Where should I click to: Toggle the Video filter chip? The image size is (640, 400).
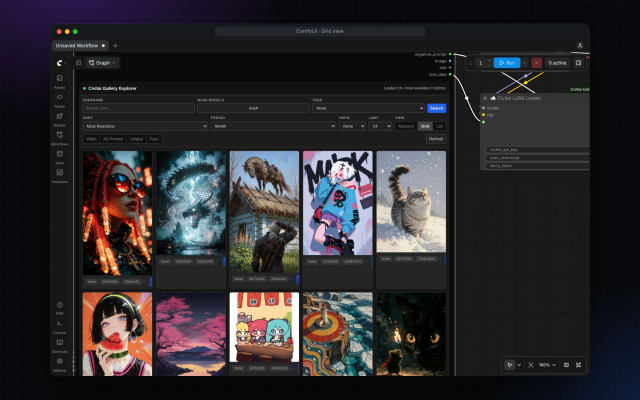[91, 139]
